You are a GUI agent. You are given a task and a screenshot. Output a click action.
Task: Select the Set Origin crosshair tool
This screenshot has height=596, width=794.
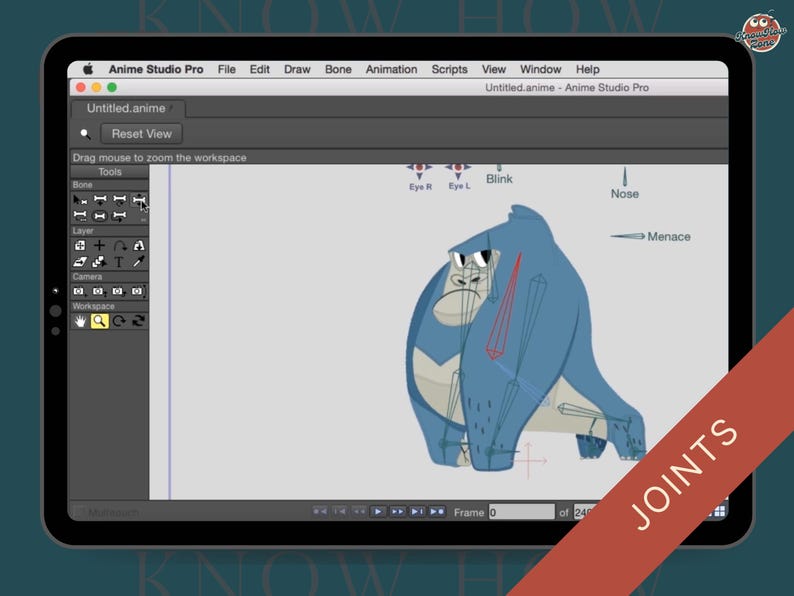click(x=100, y=246)
